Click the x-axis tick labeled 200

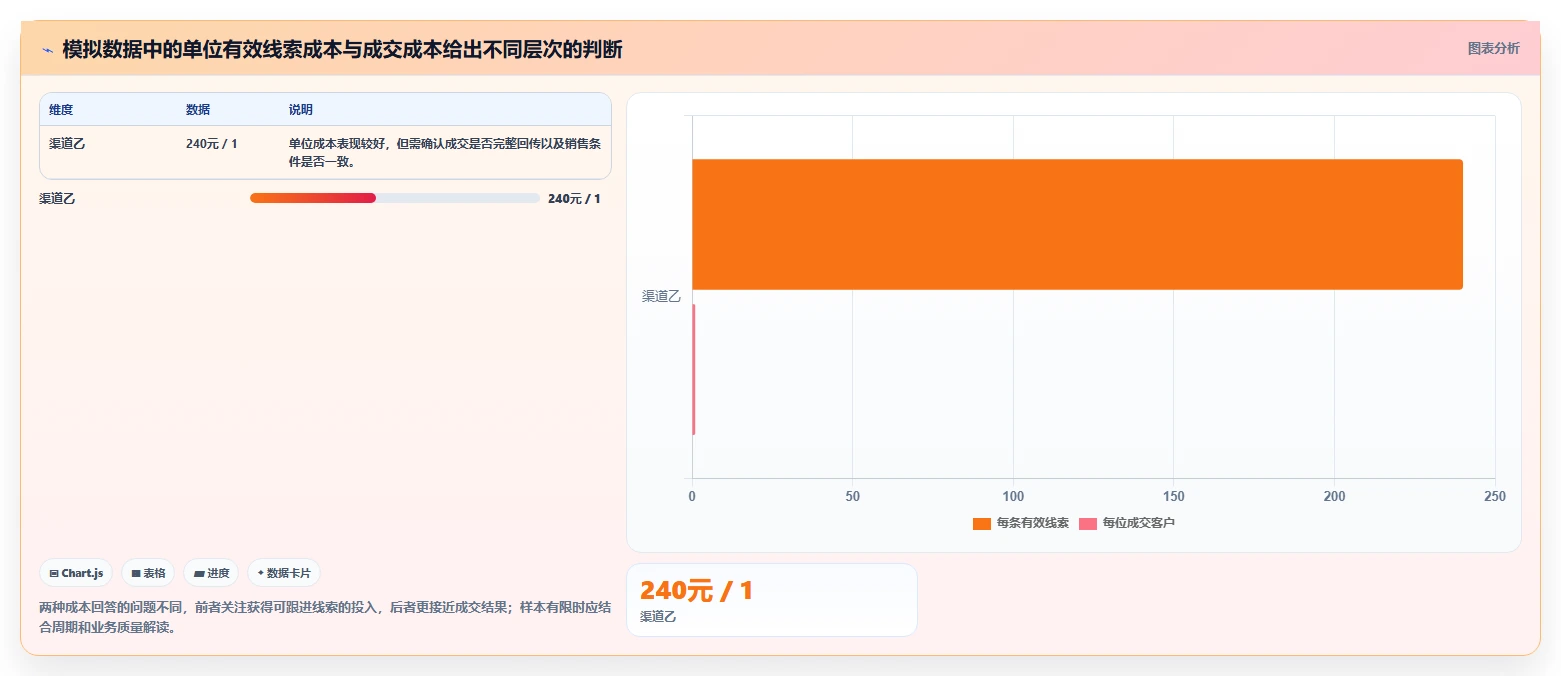(x=1335, y=496)
